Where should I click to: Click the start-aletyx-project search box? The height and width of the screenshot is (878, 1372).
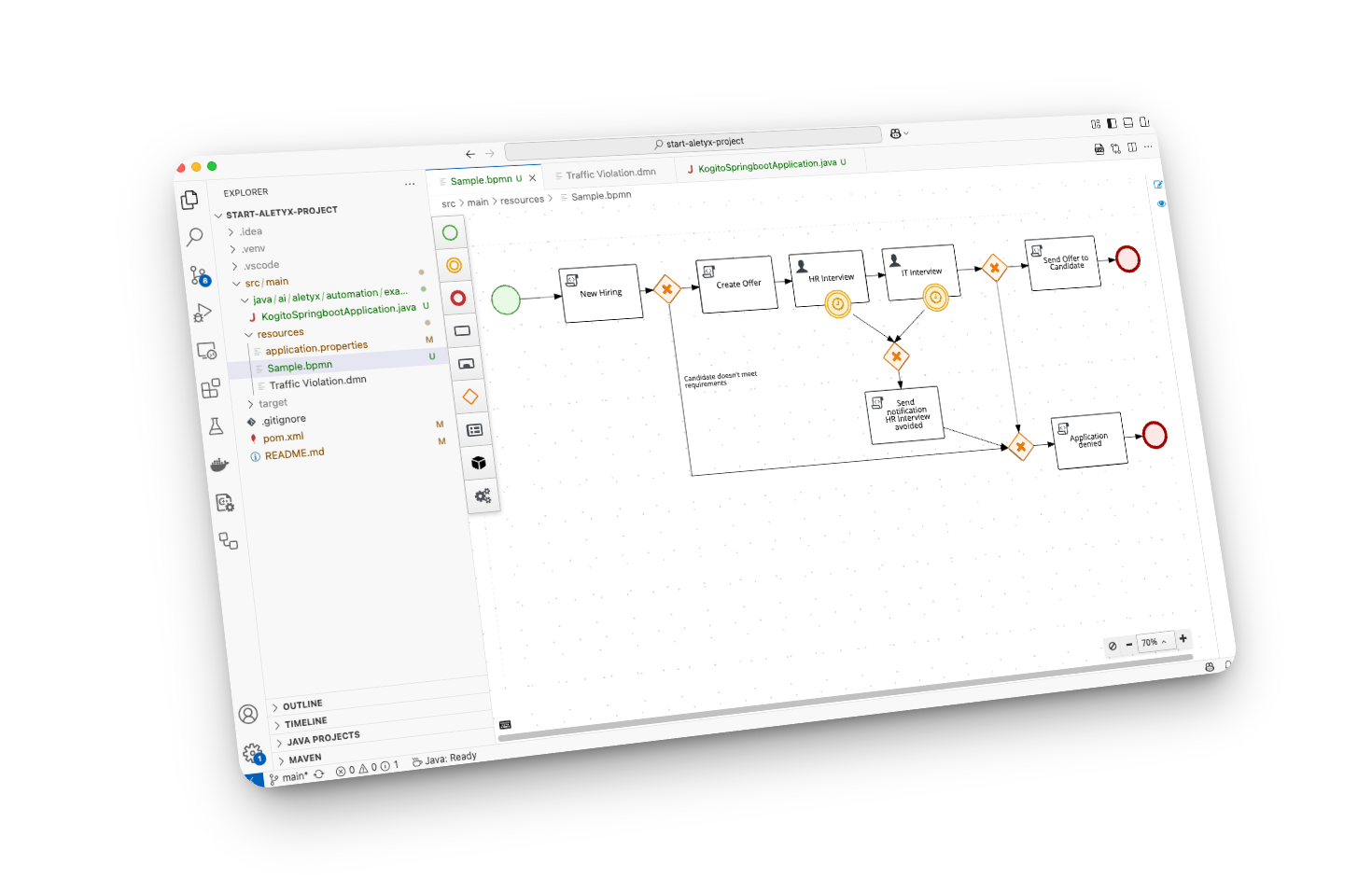click(693, 143)
